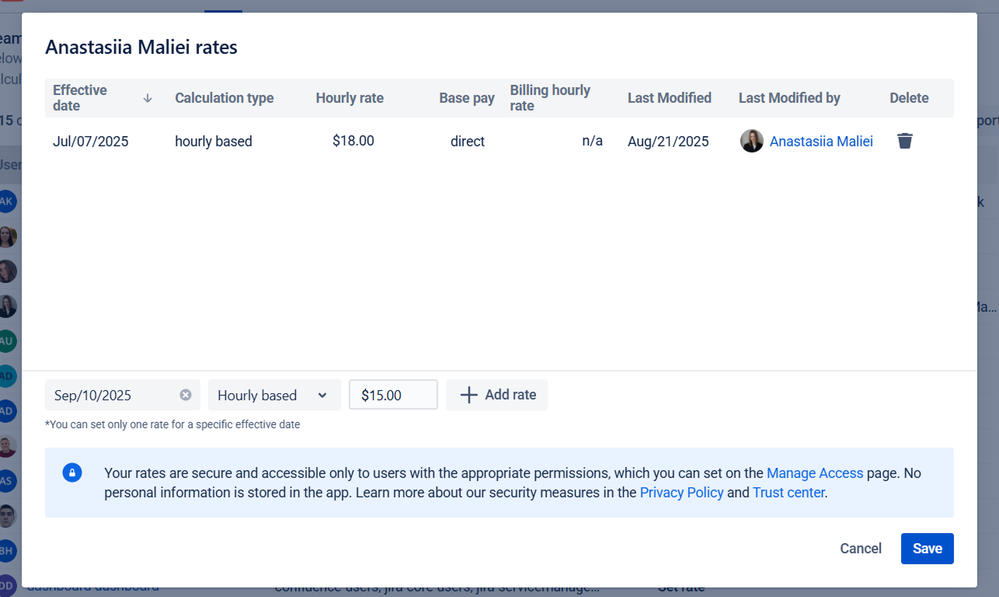Click Anastasiia Maliei's avatar in the row
Image resolution: width=999 pixels, height=597 pixels.
[x=751, y=141]
